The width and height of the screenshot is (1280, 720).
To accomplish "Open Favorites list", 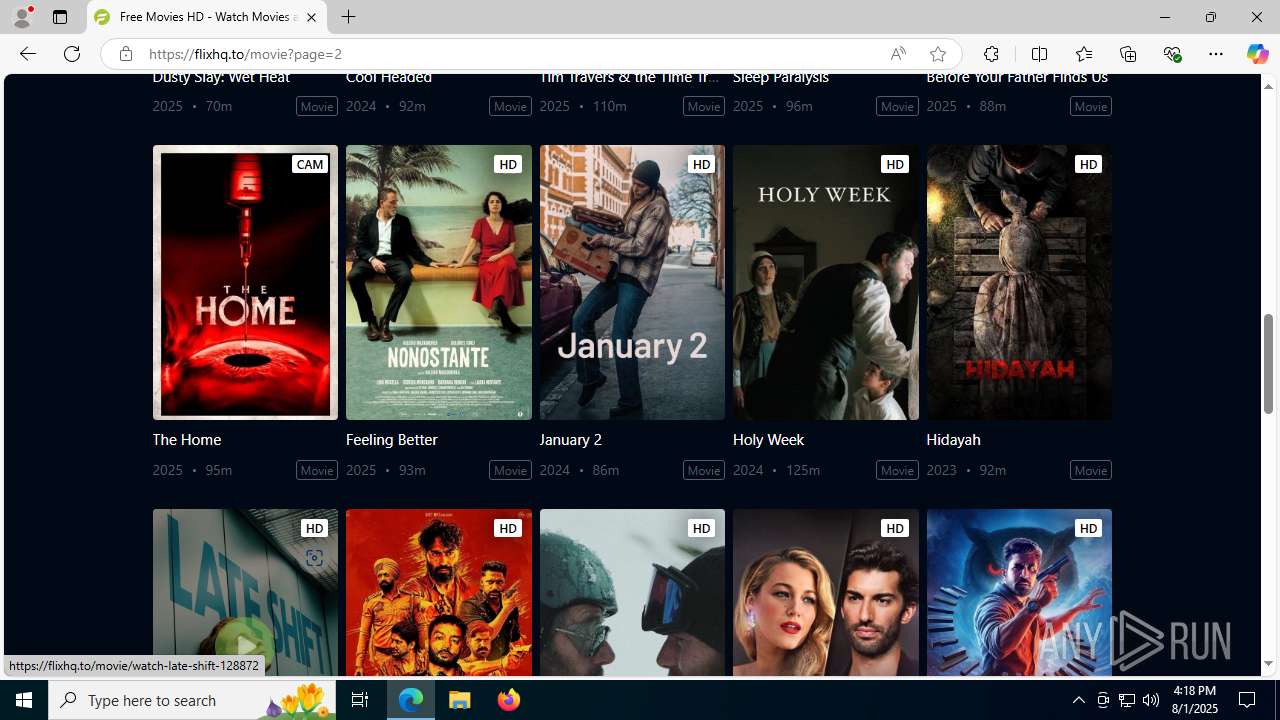I will pyautogui.click(x=1083, y=54).
